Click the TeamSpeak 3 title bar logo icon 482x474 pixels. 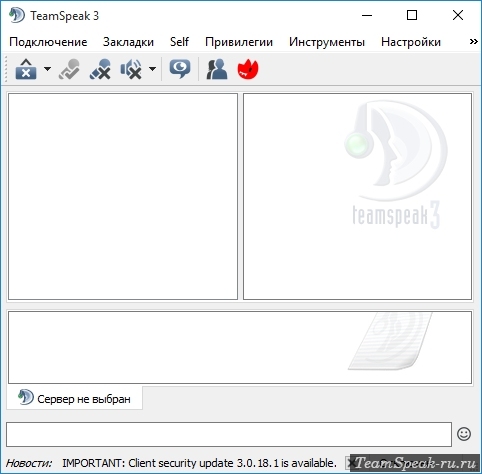(x=17, y=15)
